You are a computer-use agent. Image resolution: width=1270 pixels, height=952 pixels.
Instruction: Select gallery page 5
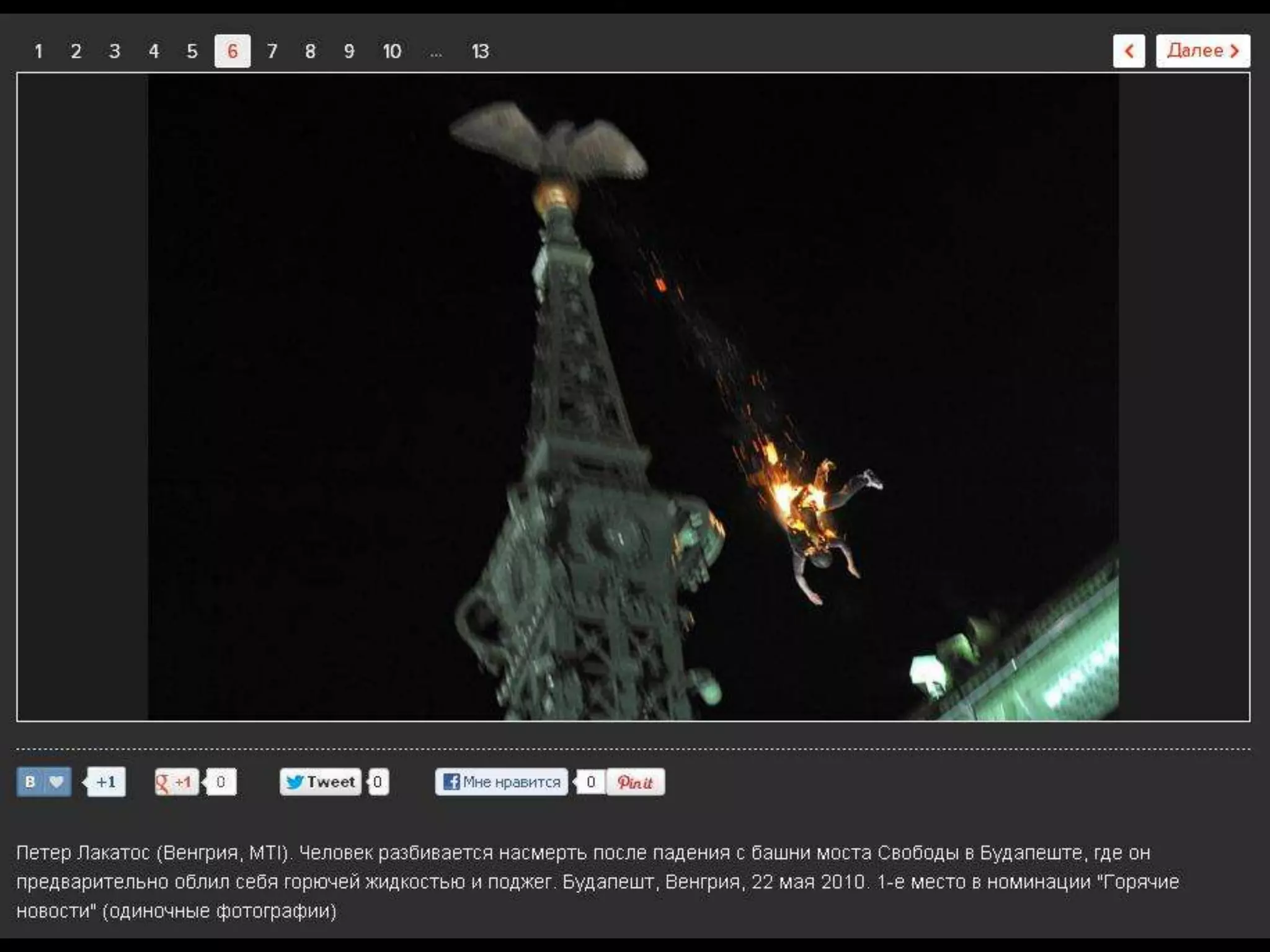(192, 51)
